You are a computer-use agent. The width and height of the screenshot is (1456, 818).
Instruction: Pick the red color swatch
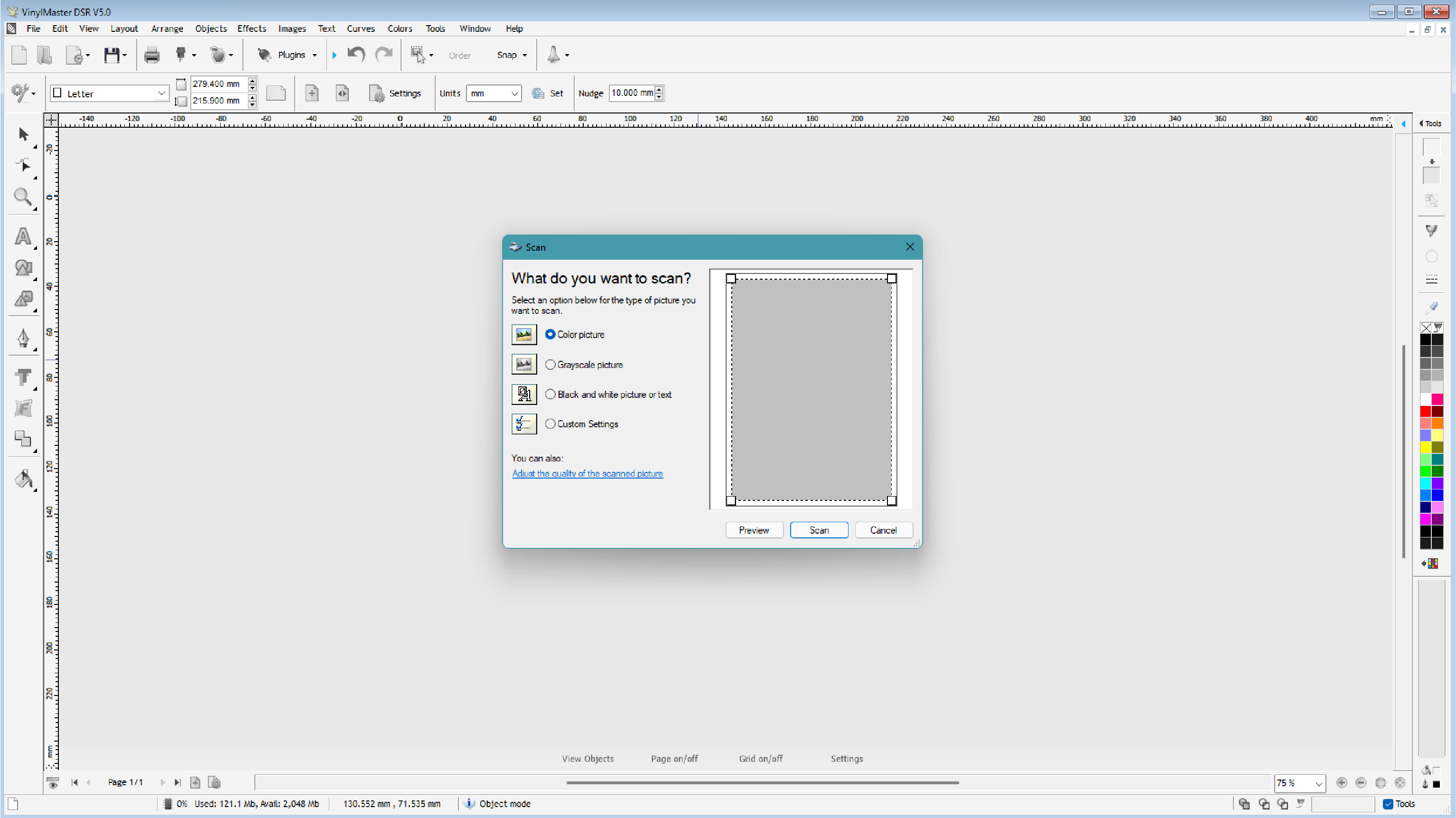1426,412
